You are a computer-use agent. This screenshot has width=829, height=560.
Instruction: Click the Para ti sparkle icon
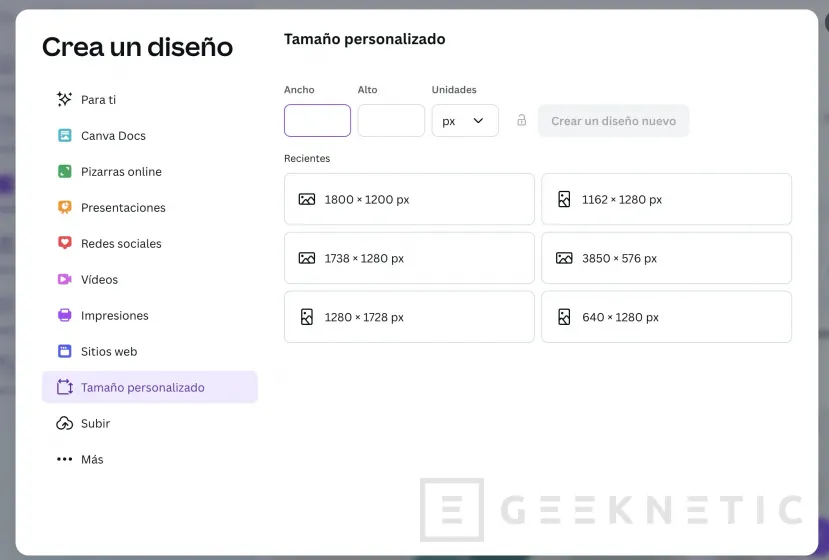[x=65, y=99]
